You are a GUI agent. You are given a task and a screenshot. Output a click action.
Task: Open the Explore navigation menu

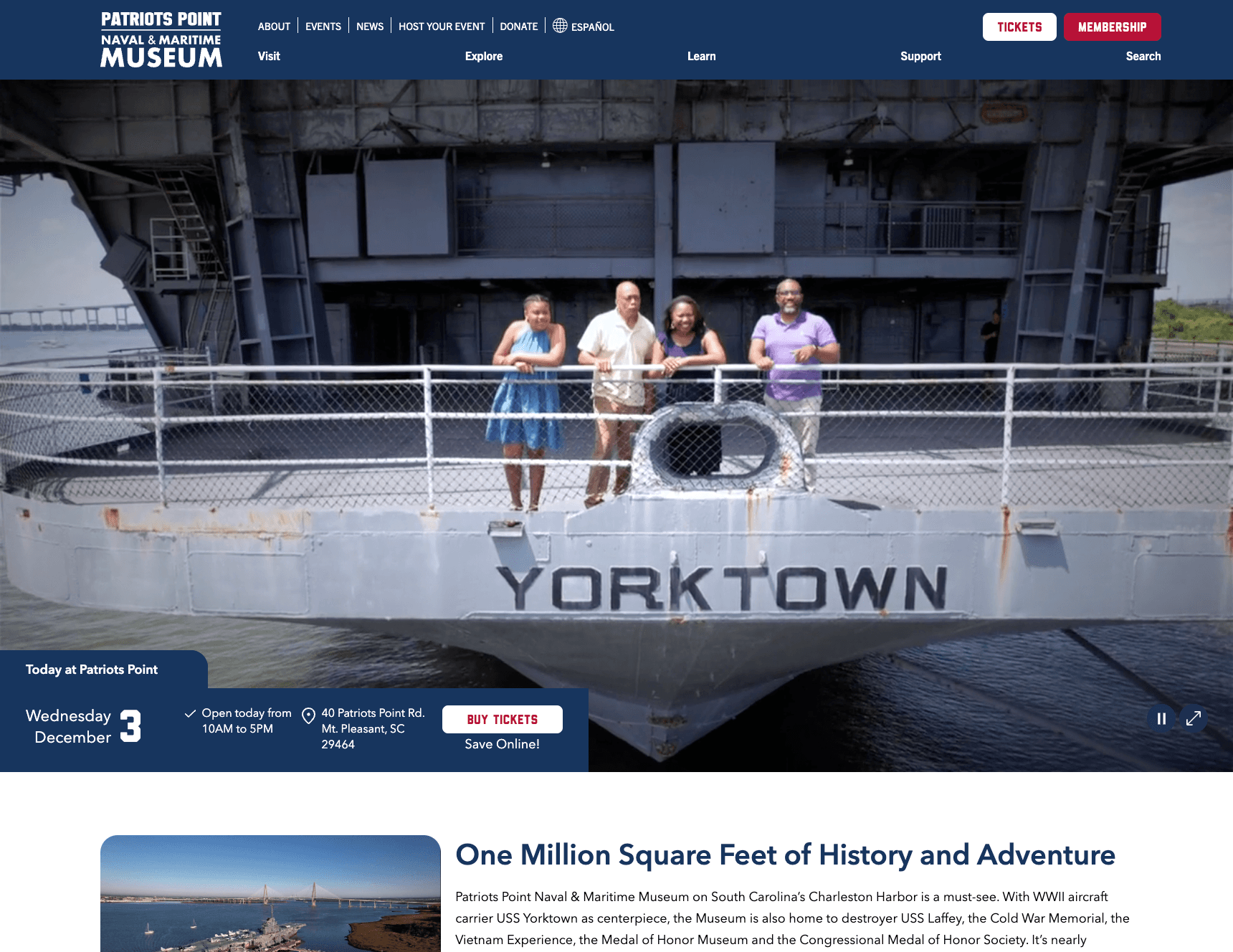pos(484,56)
